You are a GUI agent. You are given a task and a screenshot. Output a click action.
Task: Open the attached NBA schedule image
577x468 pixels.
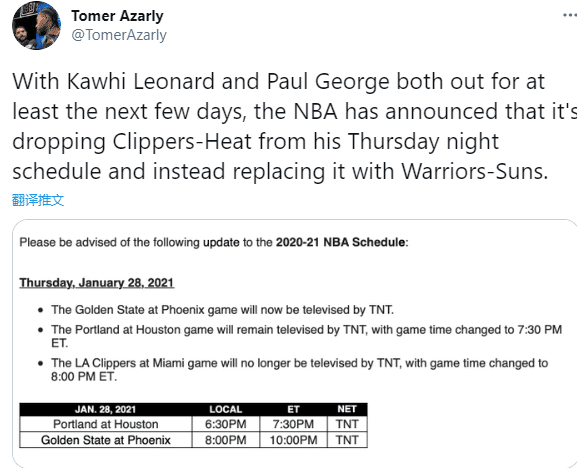pos(294,343)
